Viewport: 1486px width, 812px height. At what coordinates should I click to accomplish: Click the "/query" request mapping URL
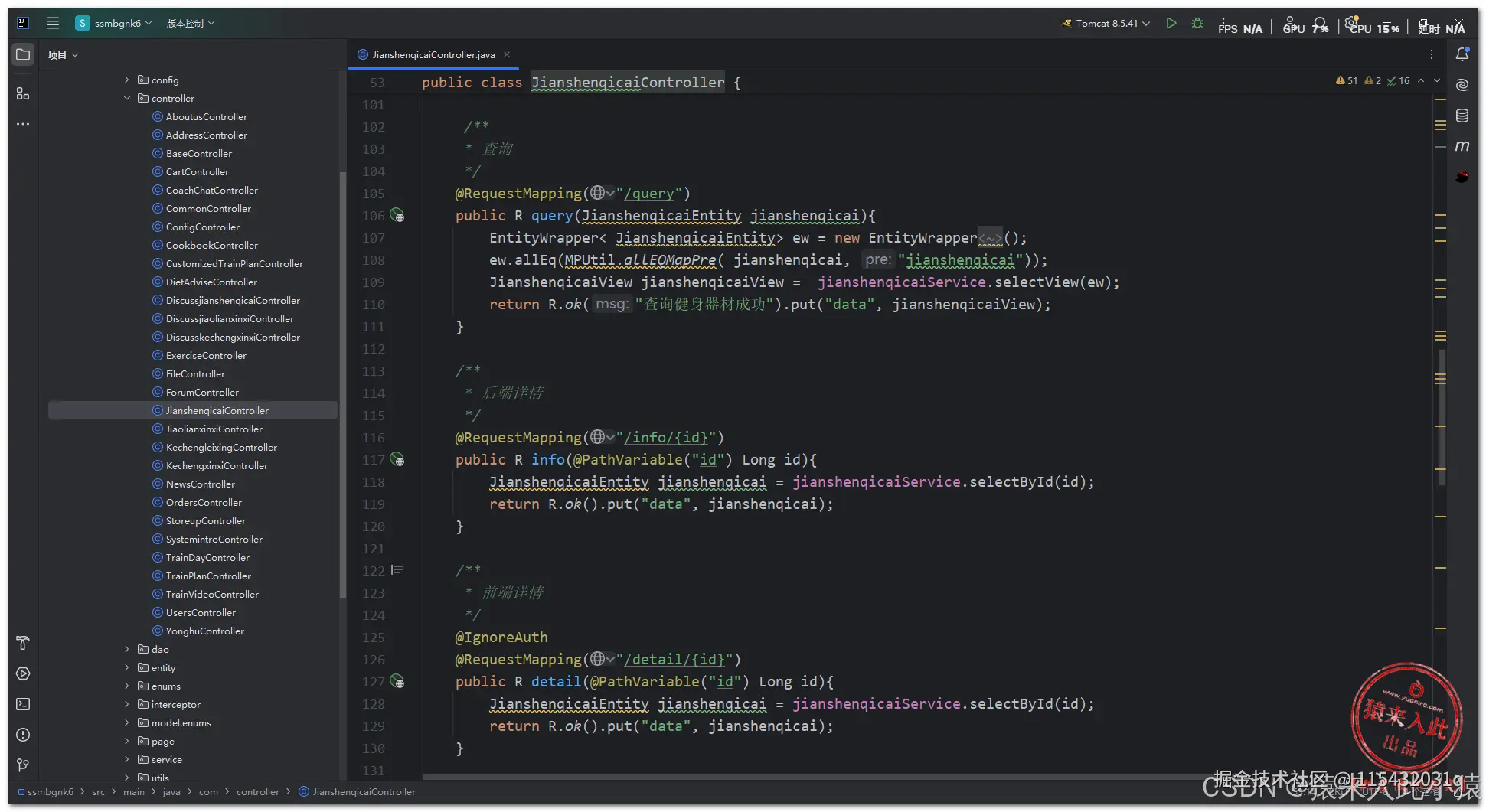pyautogui.click(x=648, y=194)
